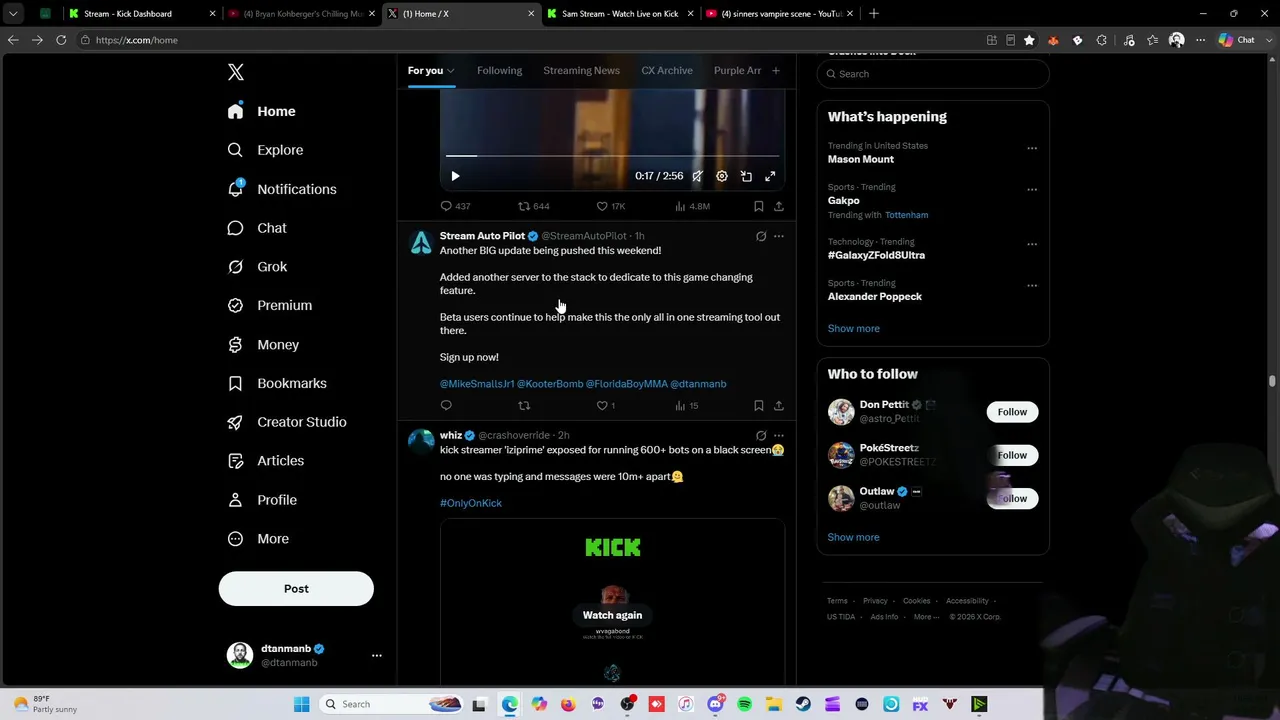The image size is (1280, 720).
Task: Repost the video post with 644 reposts
Action: 533,206
